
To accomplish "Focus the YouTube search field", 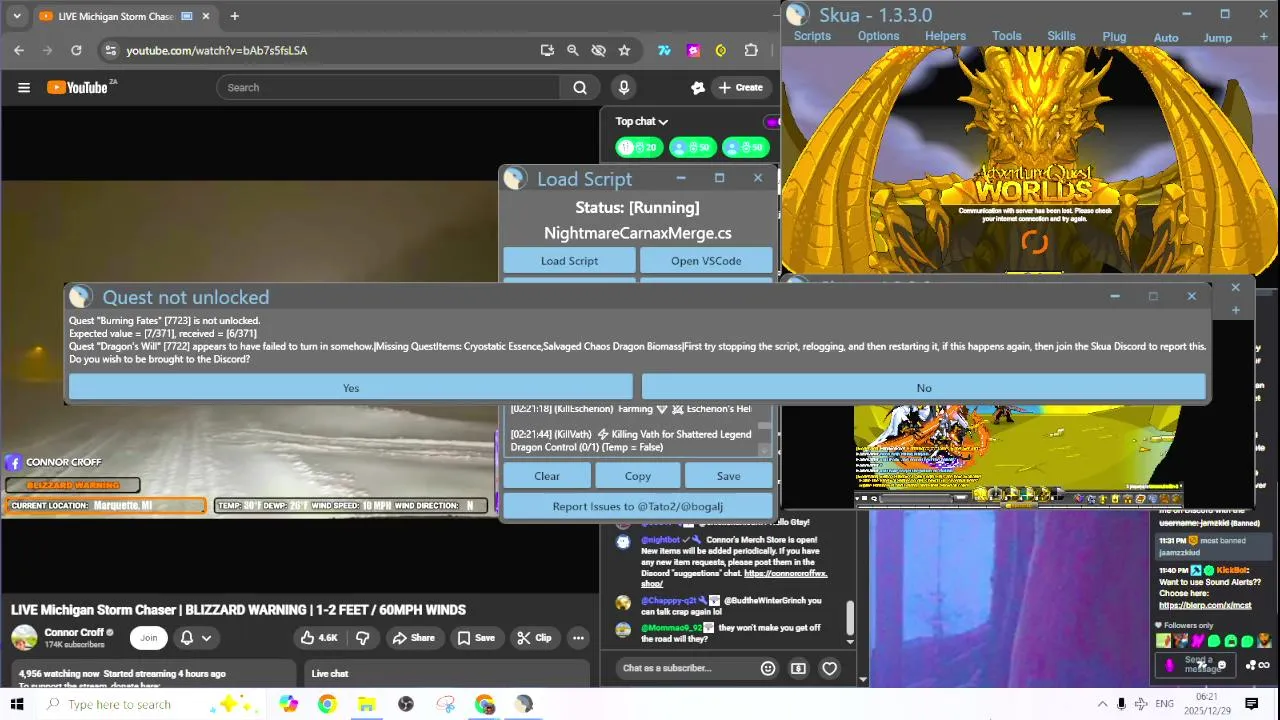I will 390,87.
